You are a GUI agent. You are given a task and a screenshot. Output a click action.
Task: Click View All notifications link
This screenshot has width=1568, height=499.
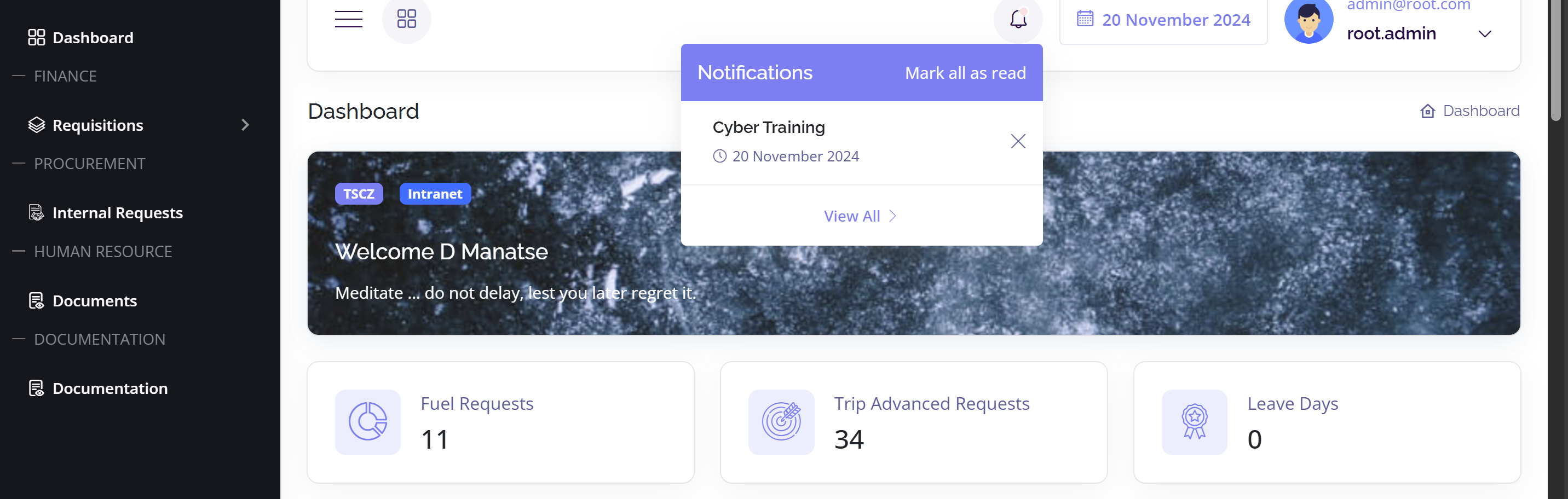pyautogui.click(x=860, y=216)
